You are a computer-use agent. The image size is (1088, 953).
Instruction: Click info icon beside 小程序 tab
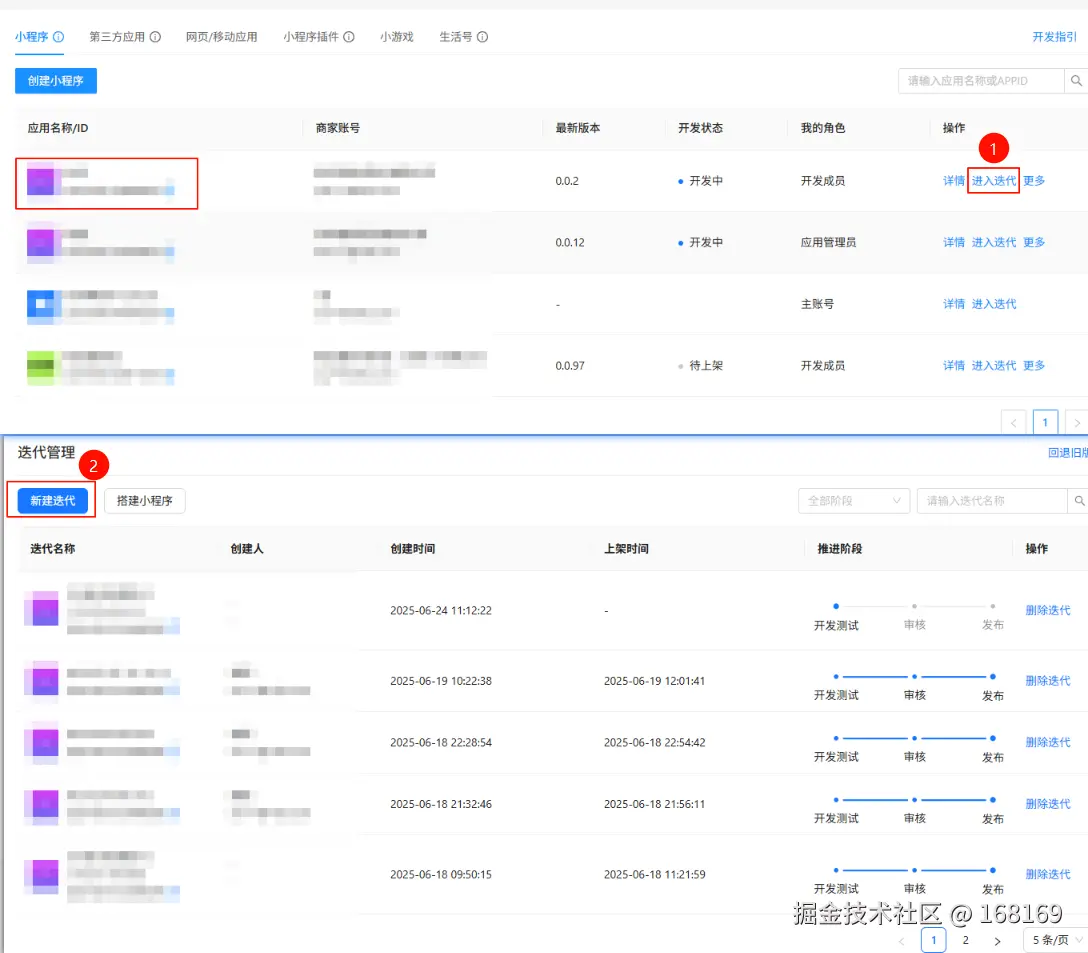tap(59, 37)
